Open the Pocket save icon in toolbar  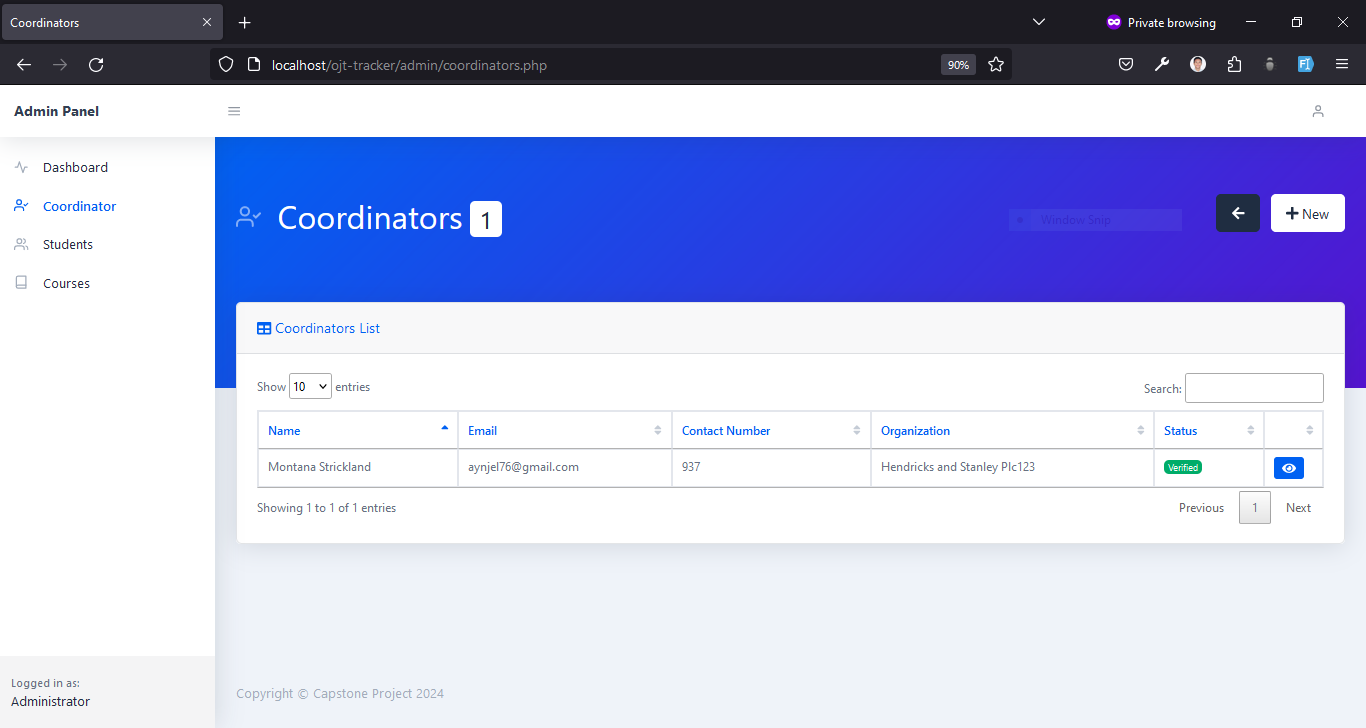pyautogui.click(x=1125, y=65)
